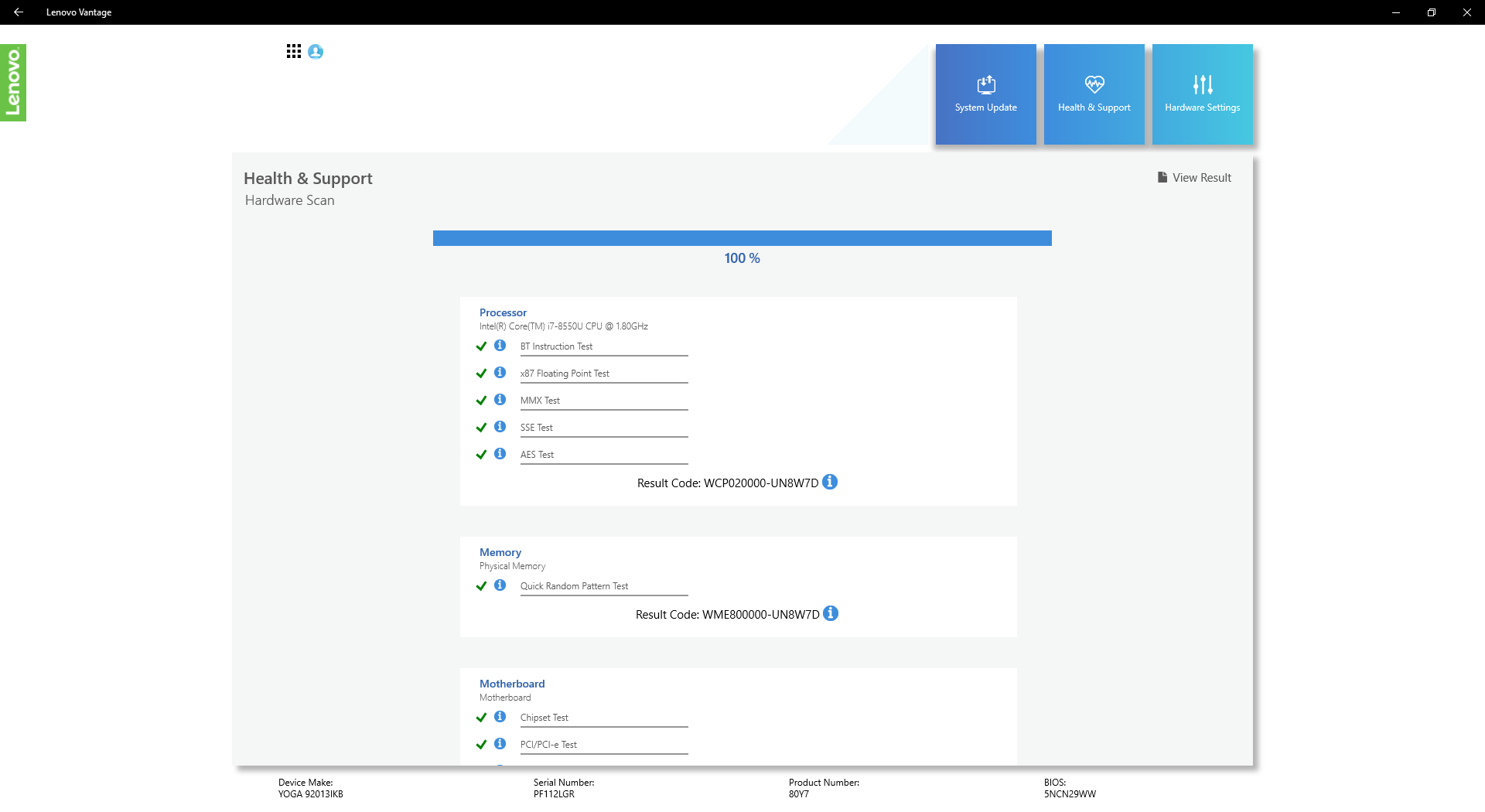Viewport: 1485px width, 812px height.
Task: Click Result Code WCP020000-UN8W7D text
Action: coord(728,483)
